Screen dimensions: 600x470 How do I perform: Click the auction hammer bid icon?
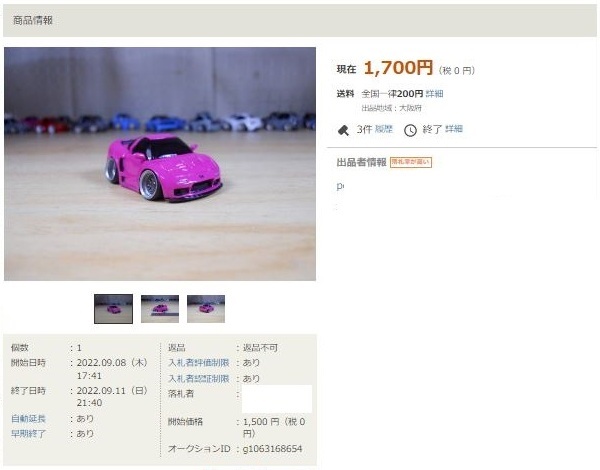(x=343, y=130)
